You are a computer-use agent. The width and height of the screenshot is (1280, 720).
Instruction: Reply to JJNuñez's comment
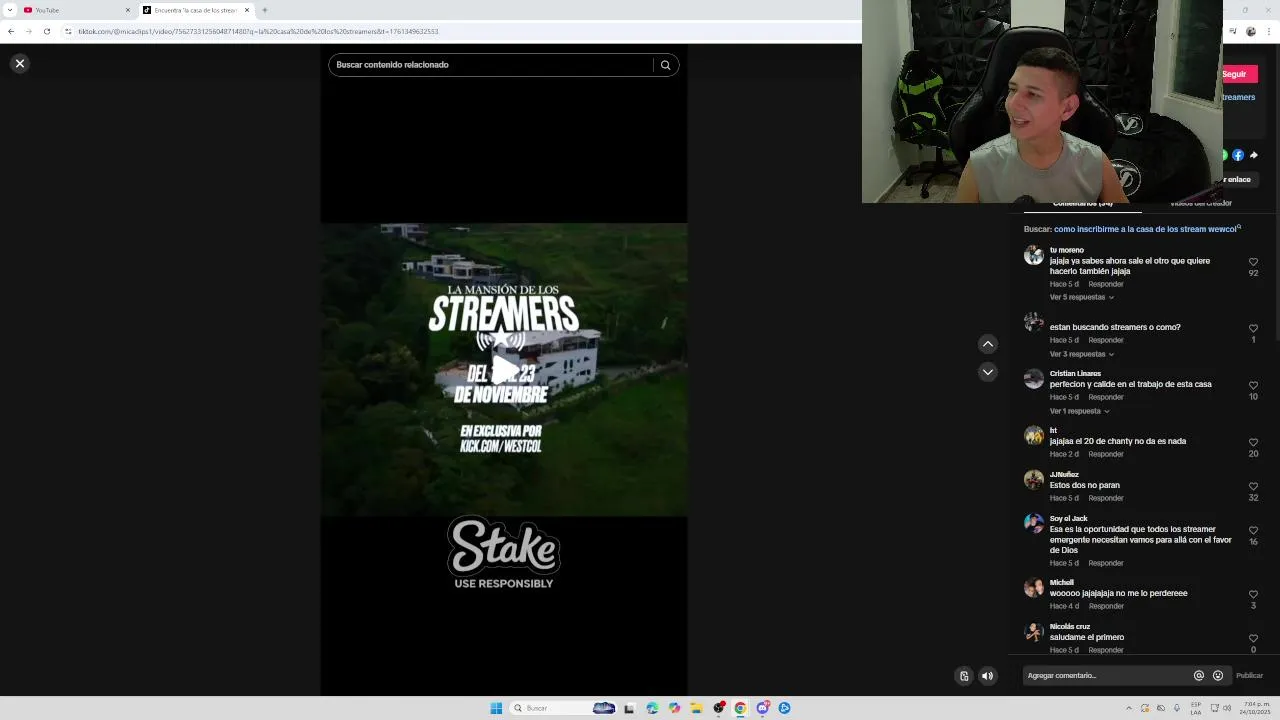1106,498
